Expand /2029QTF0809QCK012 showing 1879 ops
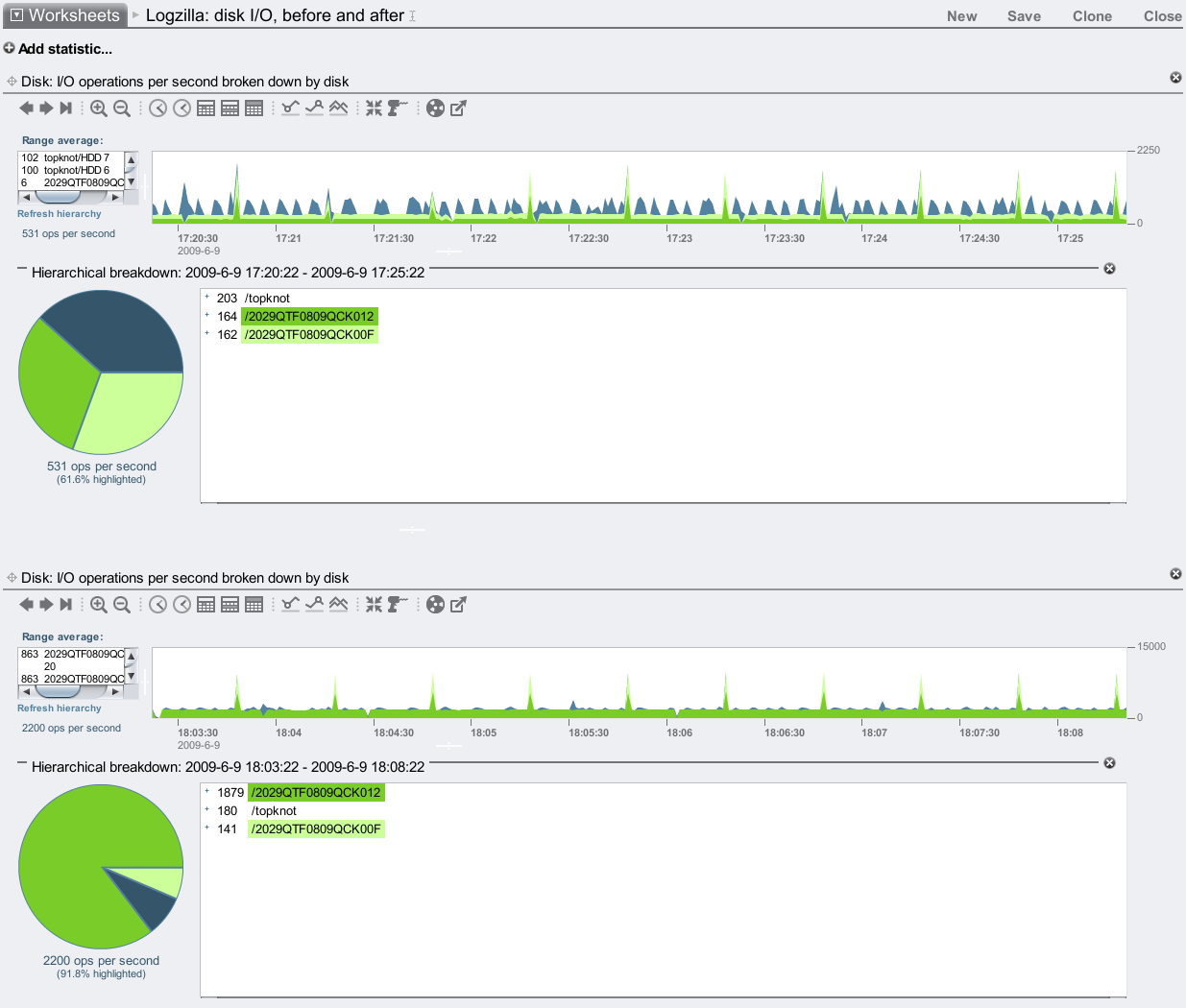Viewport: 1186px width, 1008px height. tap(206, 792)
